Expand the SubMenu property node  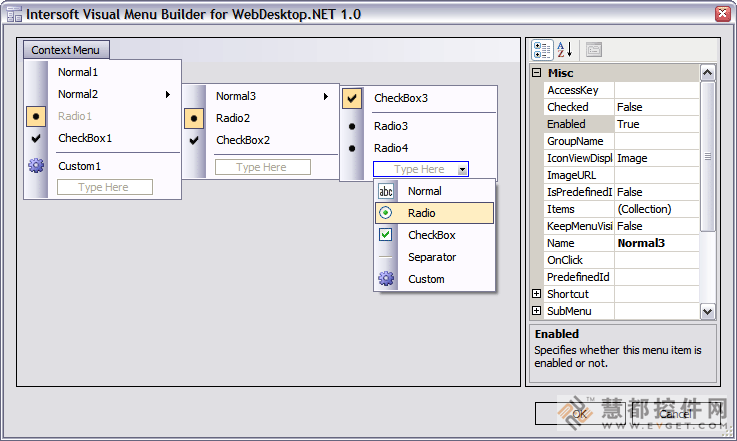click(536, 311)
